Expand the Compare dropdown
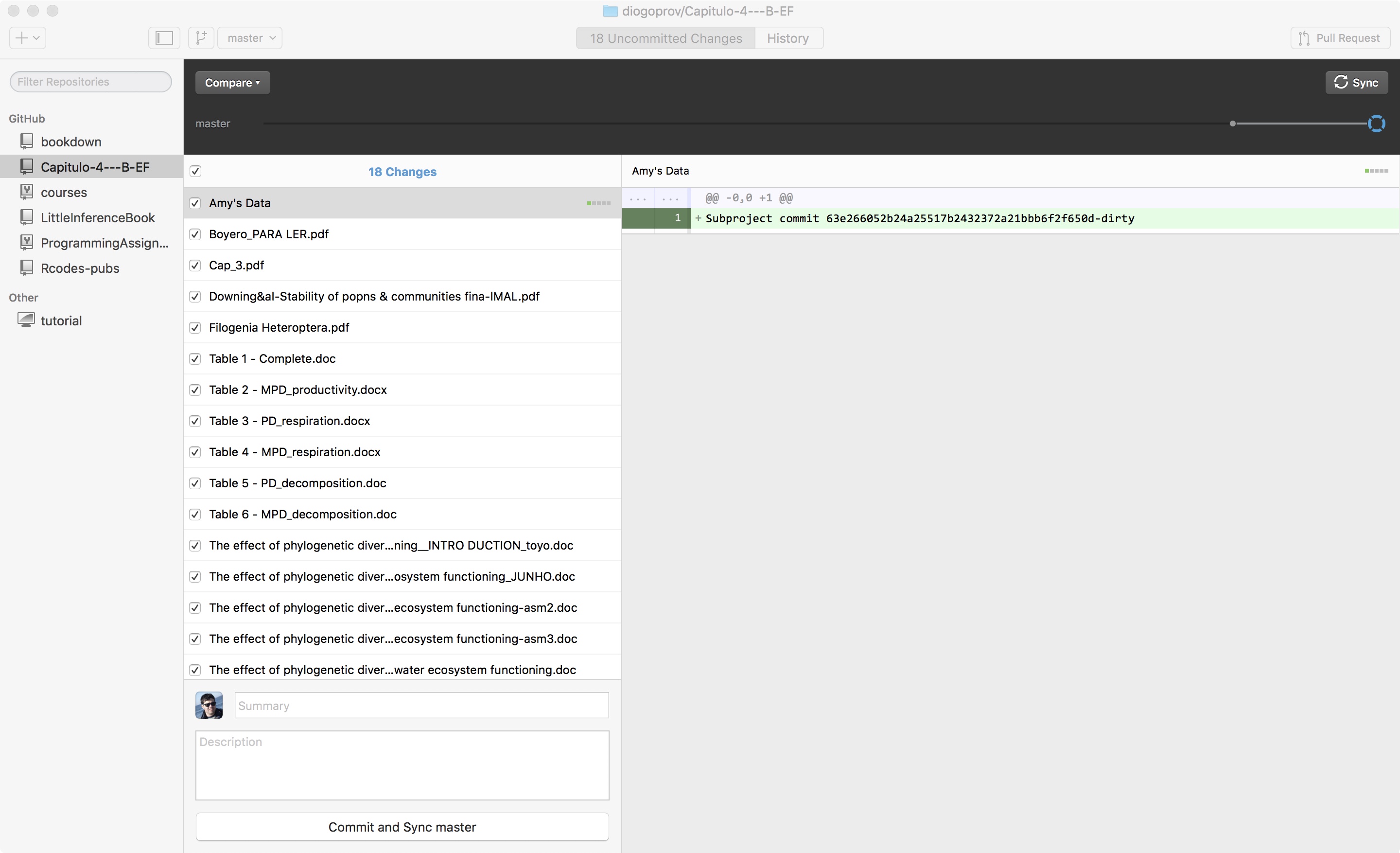The image size is (1400, 853). click(x=232, y=82)
